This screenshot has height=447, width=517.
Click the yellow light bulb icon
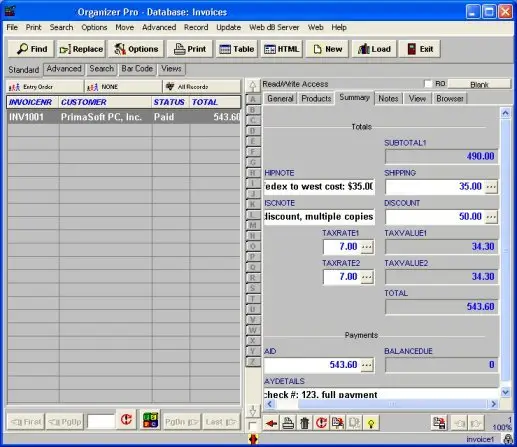[371, 423]
